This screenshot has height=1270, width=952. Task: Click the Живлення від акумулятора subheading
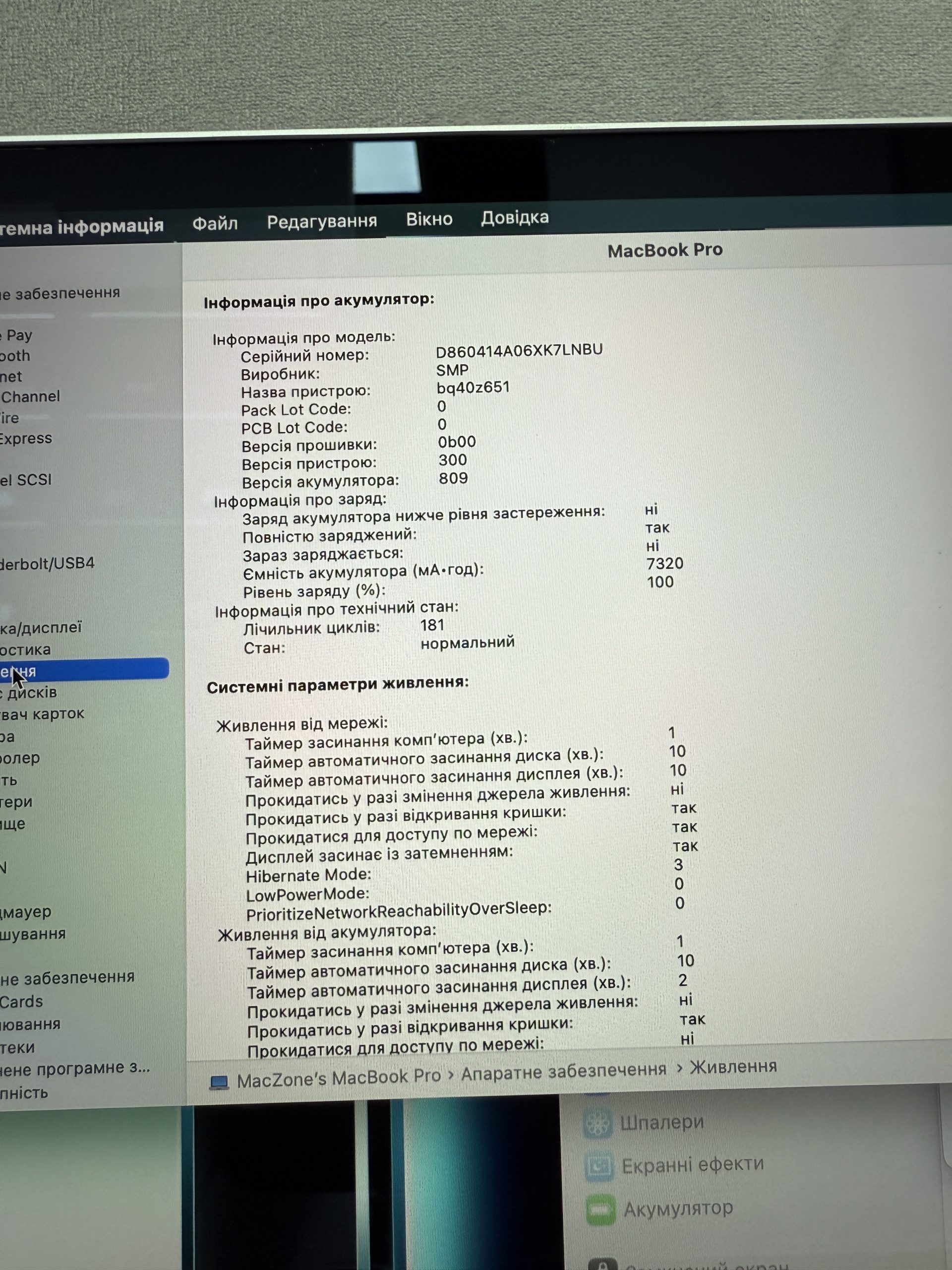327,933
